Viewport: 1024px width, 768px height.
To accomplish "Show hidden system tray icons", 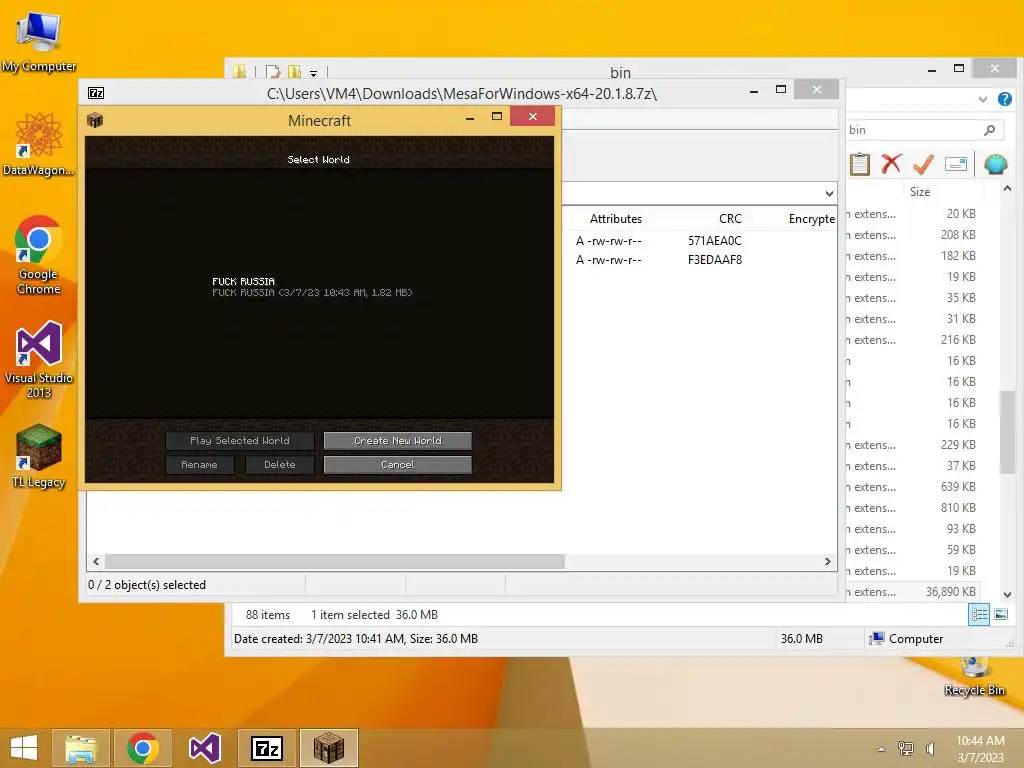I will click(881, 749).
